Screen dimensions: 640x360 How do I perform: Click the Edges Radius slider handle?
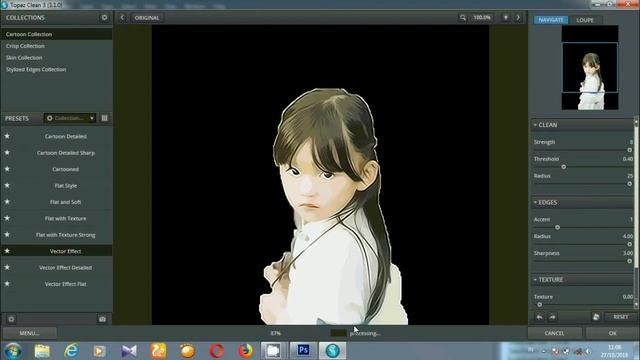[x=629, y=244]
